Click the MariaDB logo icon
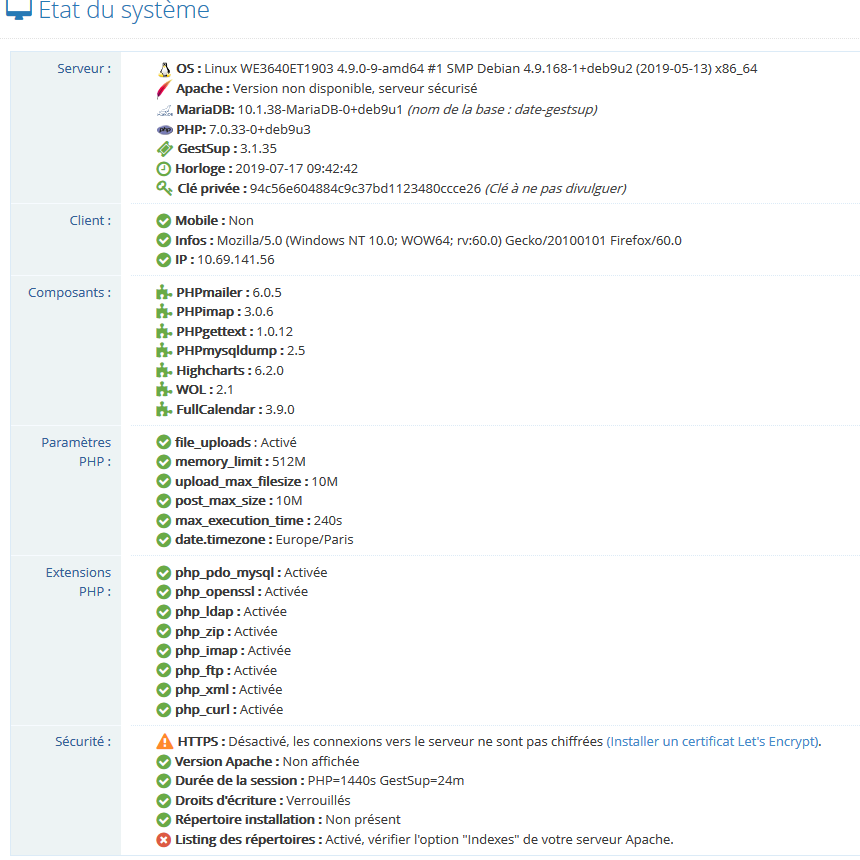The width and height of the screenshot is (860, 860). pyautogui.click(x=164, y=109)
